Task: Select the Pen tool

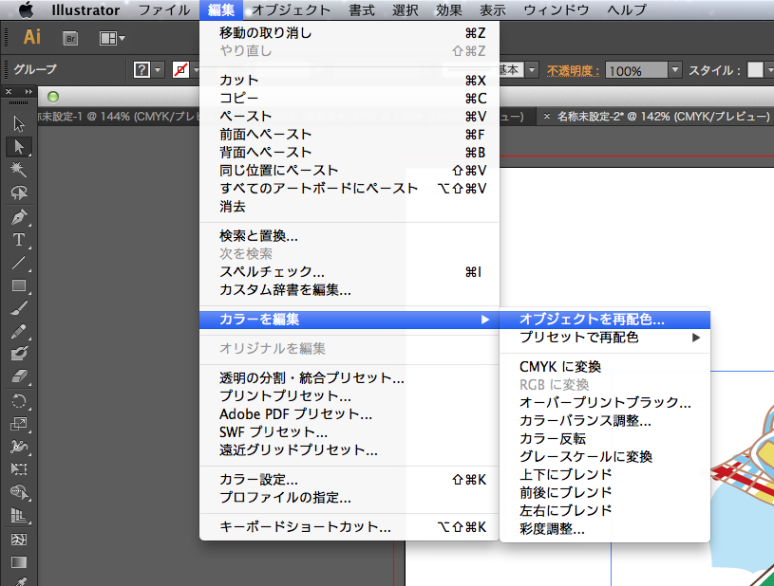Action: click(19, 217)
